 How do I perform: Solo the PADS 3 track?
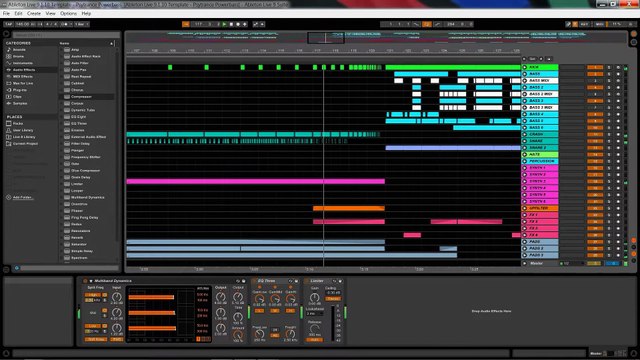pyautogui.click(x=609, y=255)
